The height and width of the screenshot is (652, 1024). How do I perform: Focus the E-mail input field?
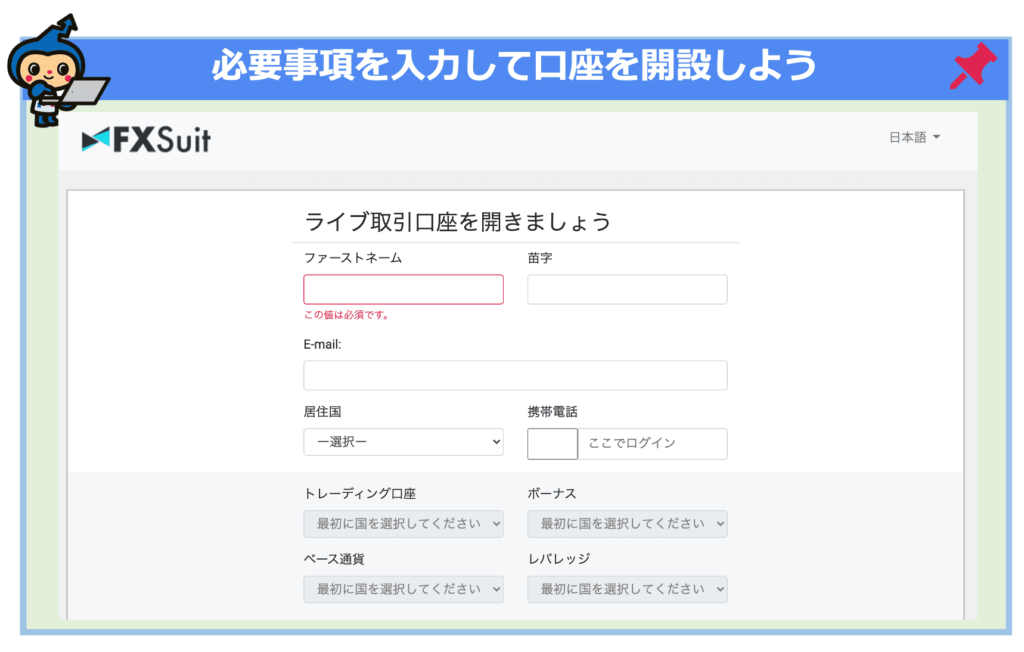click(x=515, y=376)
